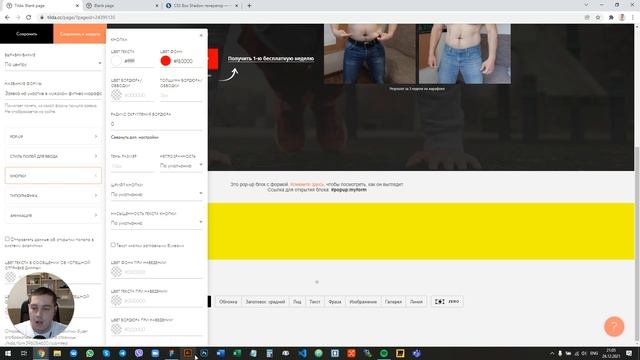This screenshot has height=360, width=640.
Task: Open File Explorer from the taskbar
Action: (x=57, y=353)
